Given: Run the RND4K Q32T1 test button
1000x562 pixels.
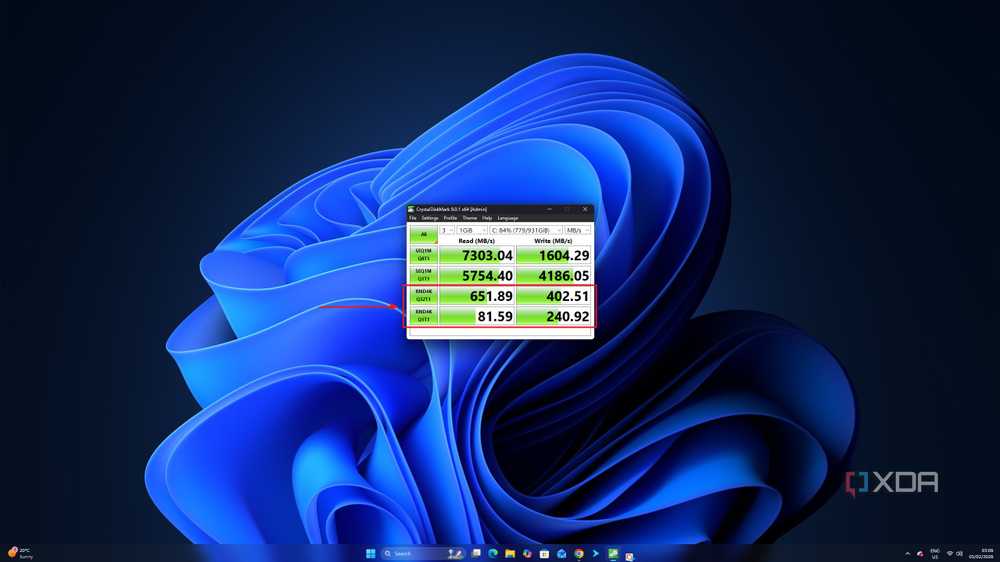Looking at the screenshot, I should point(423,295).
